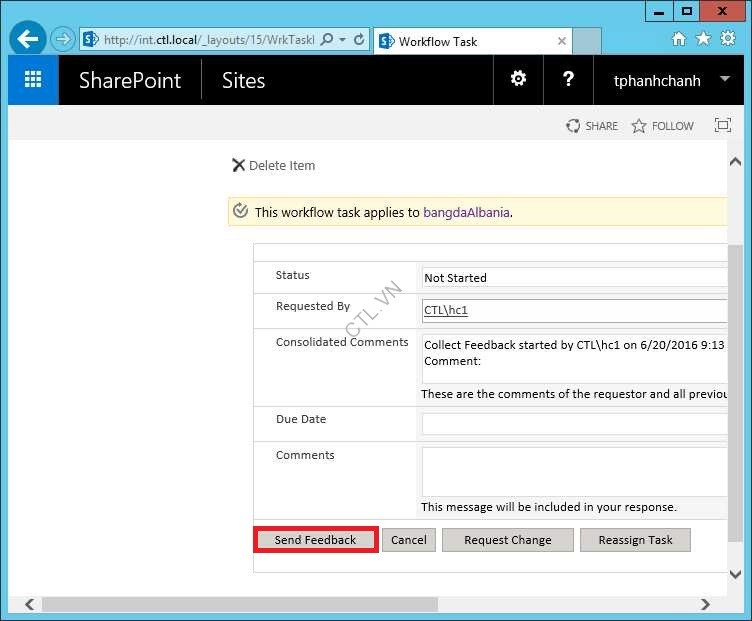Refresh the page in address bar

[361, 40]
